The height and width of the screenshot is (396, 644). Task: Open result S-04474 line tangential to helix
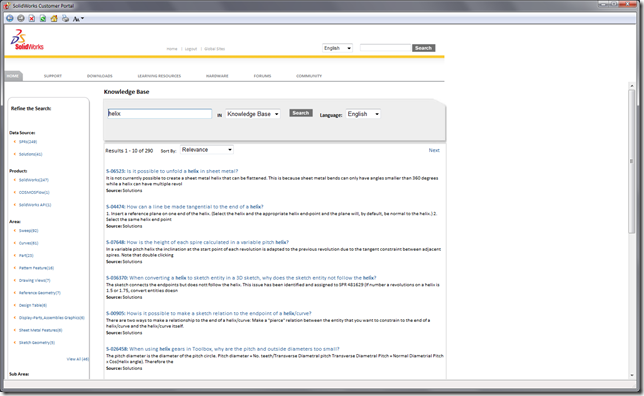184,207
